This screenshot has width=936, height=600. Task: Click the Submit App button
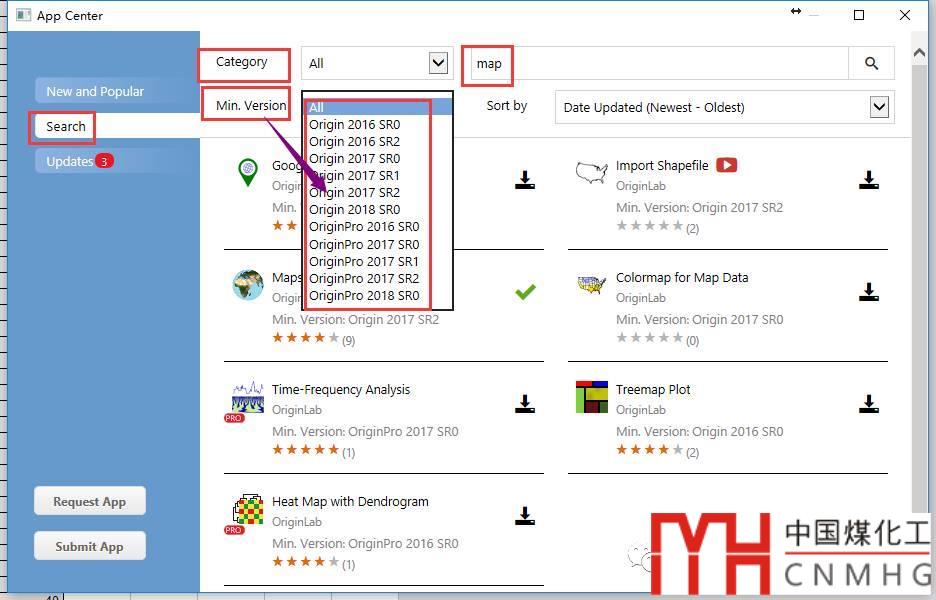90,546
